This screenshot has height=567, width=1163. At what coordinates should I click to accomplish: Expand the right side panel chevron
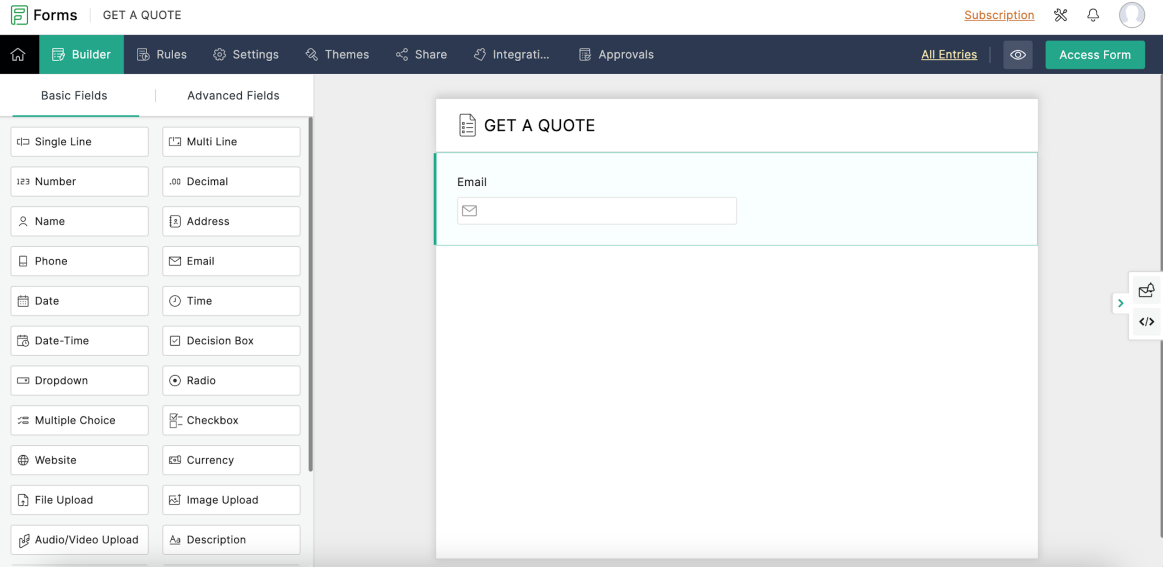tap(1121, 303)
